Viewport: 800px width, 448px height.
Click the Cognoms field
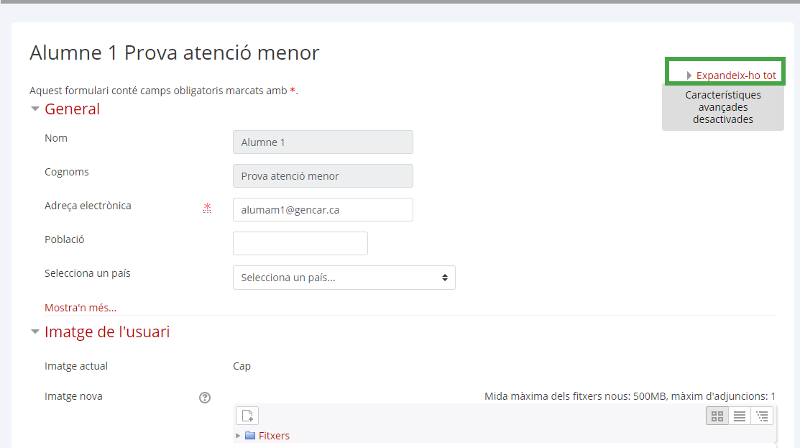coord(322,176)
